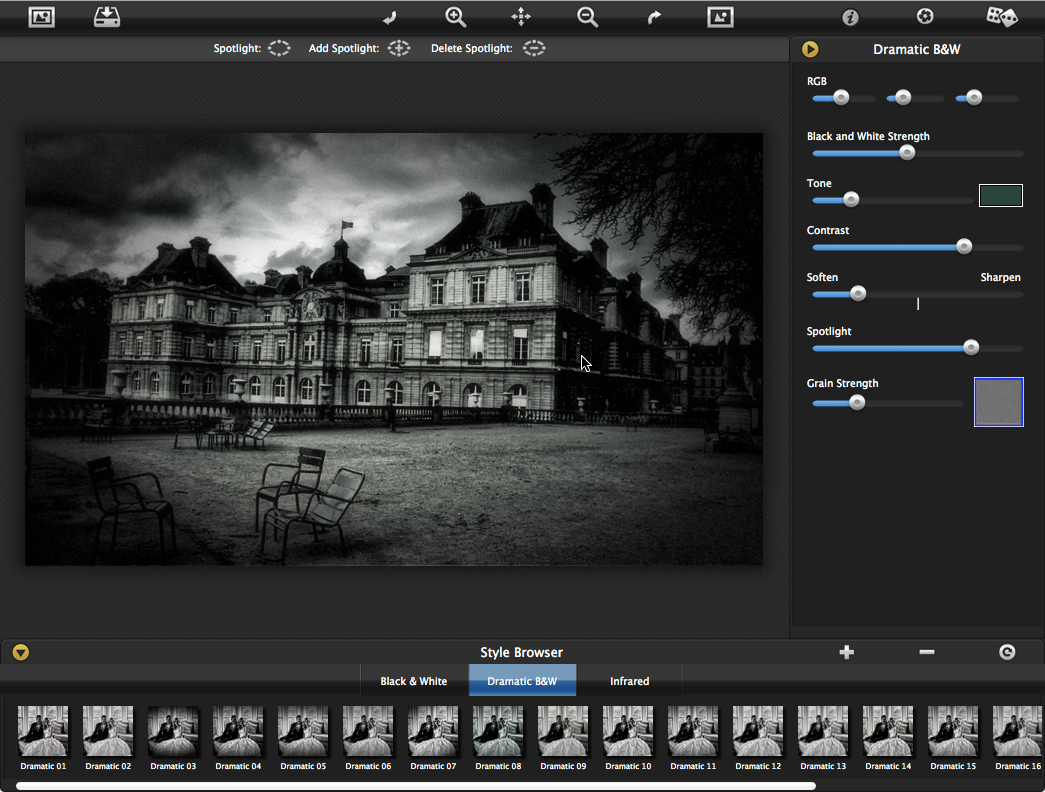
Task: Collapse the Style Browser panel
Action: point(20,652)
